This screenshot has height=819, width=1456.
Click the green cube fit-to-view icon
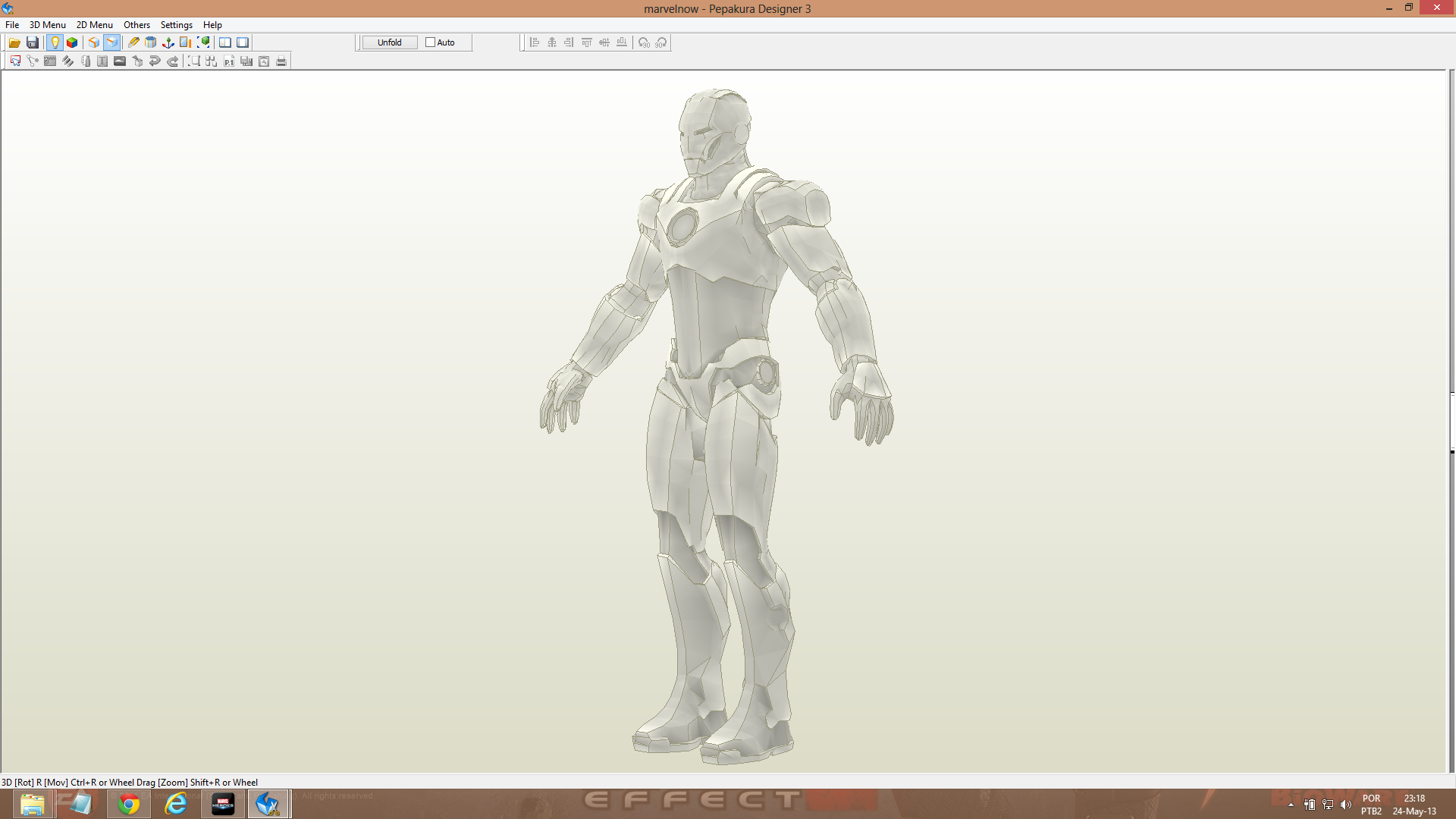(203, 42)
